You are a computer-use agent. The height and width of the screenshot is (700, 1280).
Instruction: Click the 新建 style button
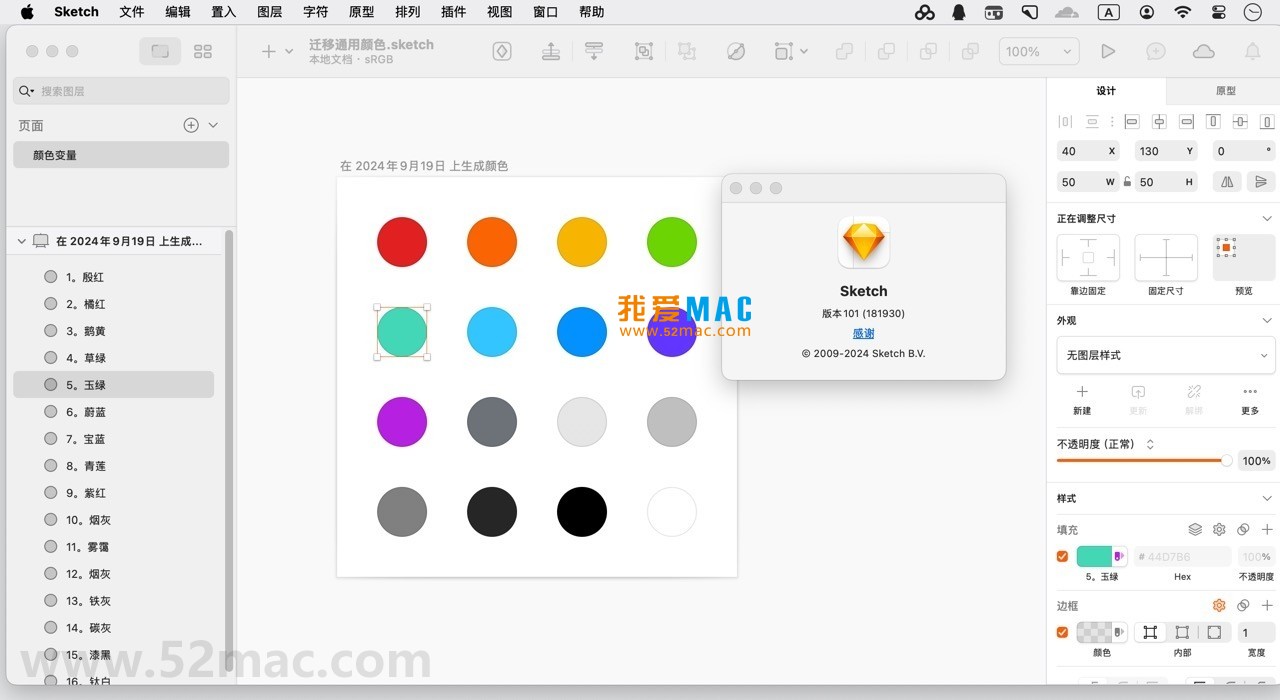(x=1082, y=400)
